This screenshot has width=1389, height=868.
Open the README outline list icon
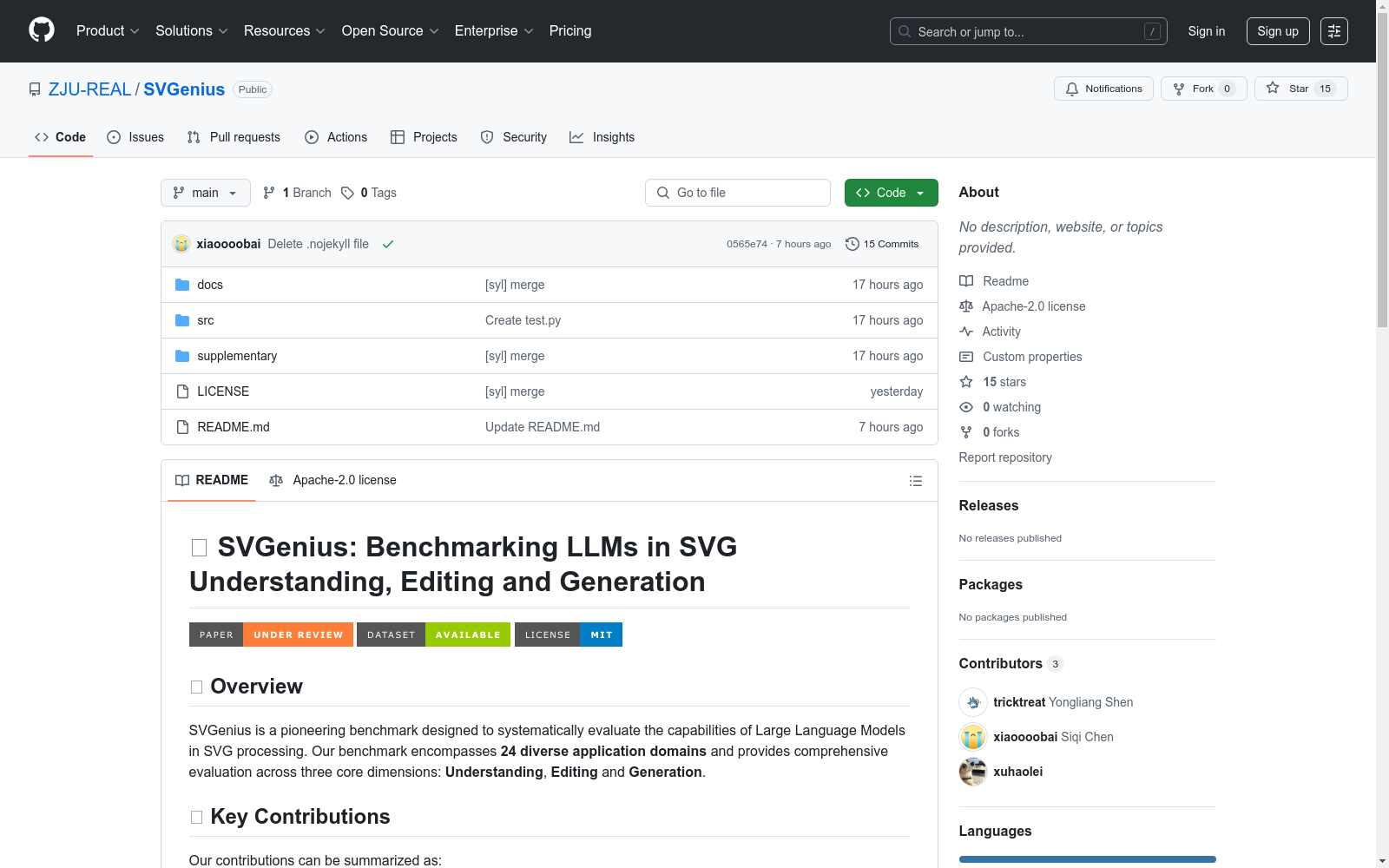[x=915, y=480]
